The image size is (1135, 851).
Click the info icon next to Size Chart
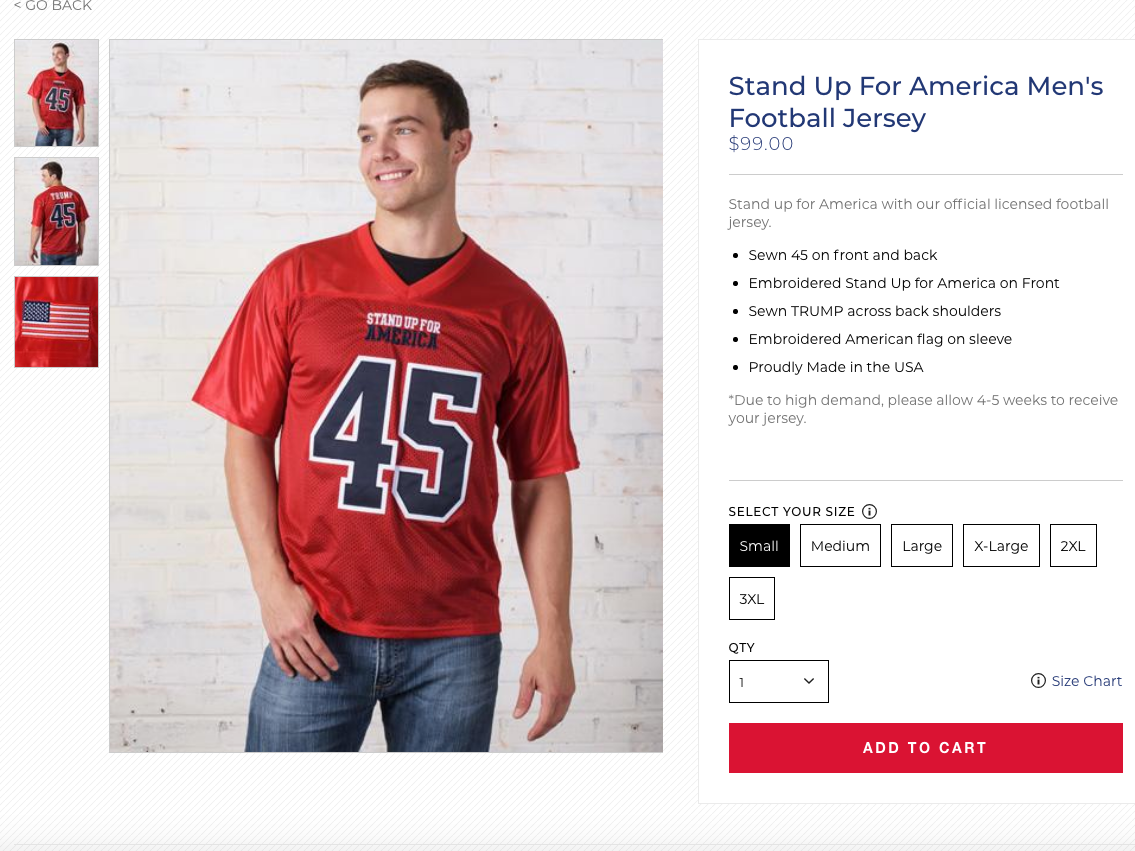coord(1038,681)
